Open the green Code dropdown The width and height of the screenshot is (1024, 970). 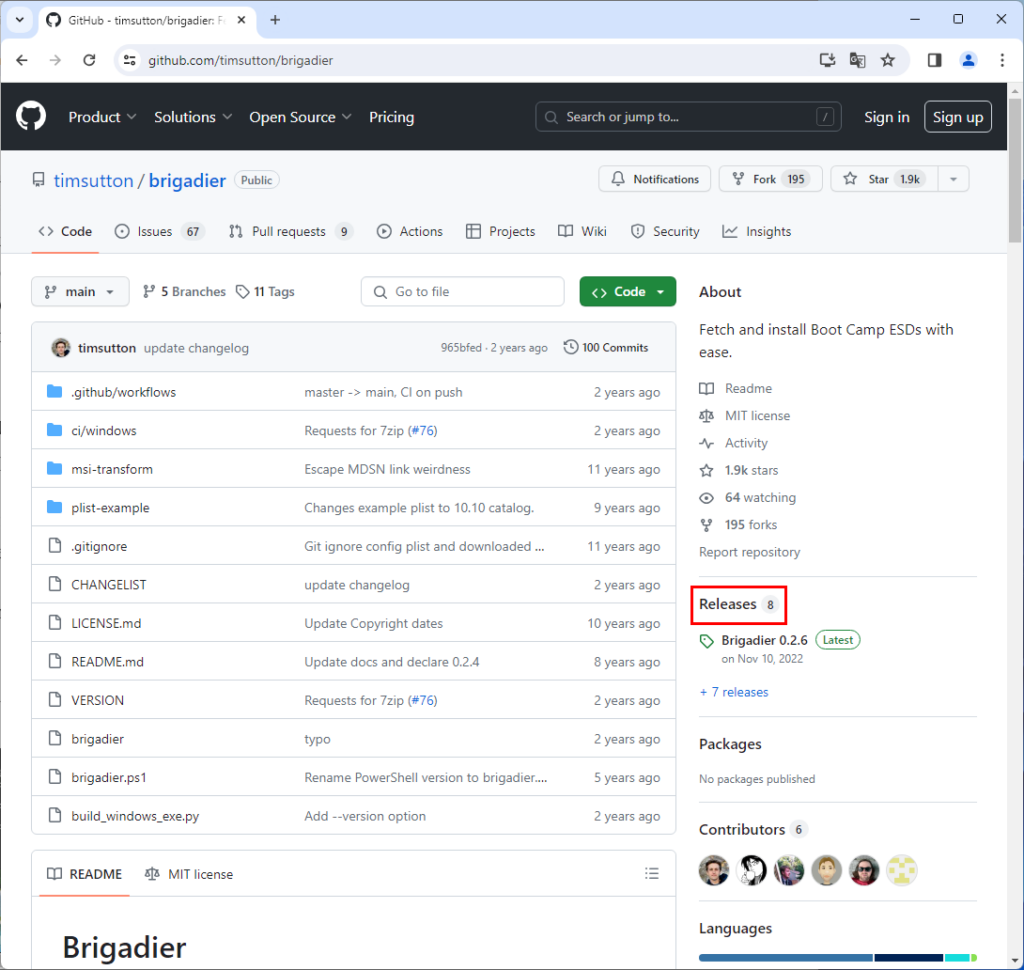[628, 292]
